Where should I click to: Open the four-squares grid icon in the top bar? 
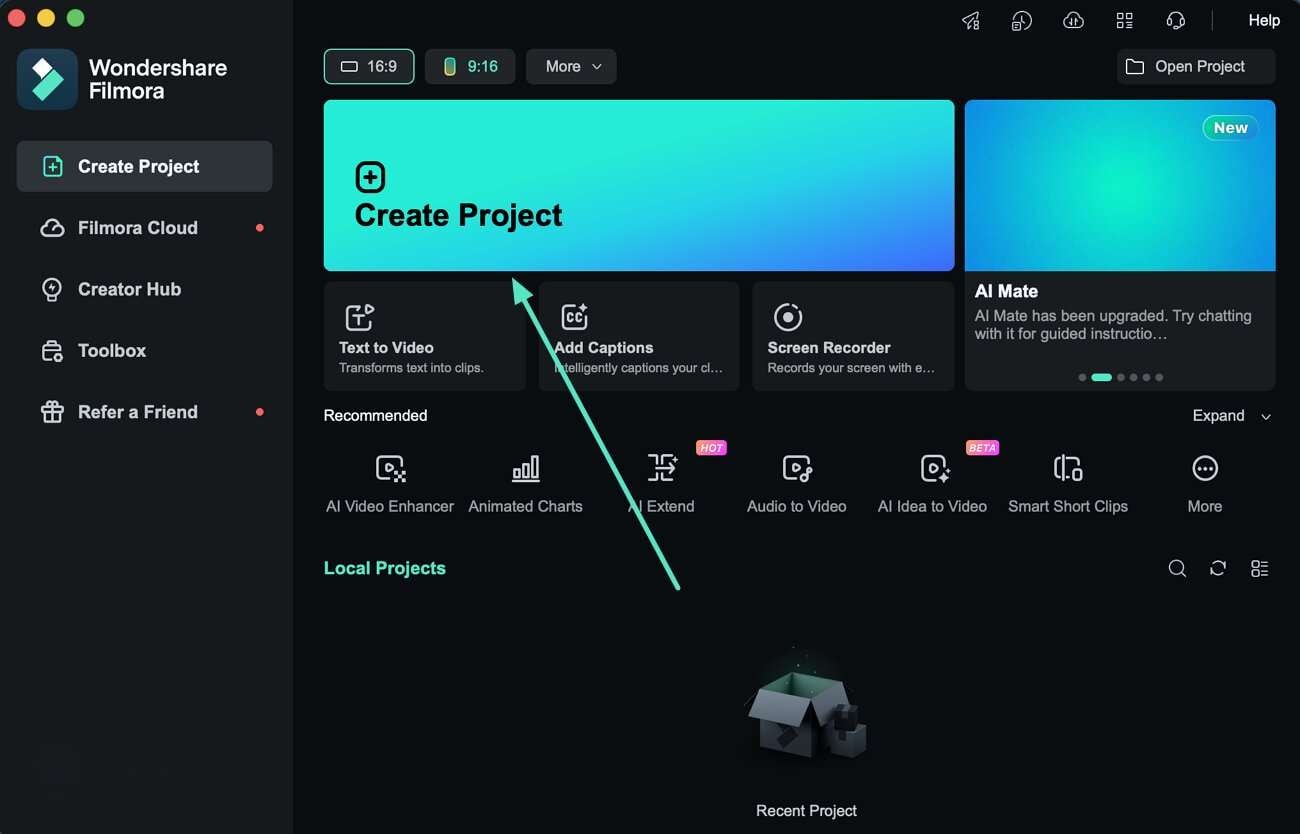click(x=1125, y=21)
